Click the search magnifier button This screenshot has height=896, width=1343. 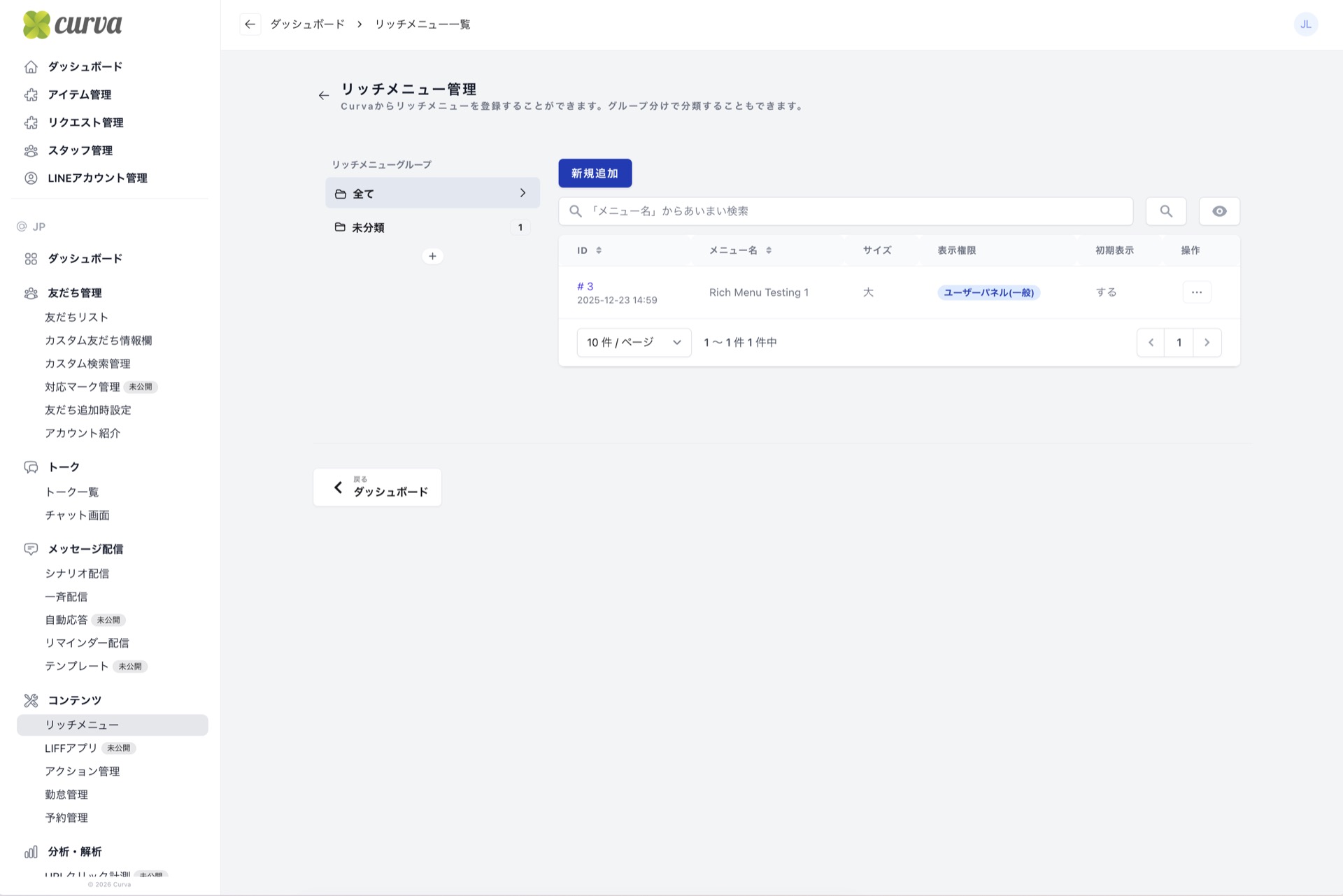click(x=1165, y=211)
